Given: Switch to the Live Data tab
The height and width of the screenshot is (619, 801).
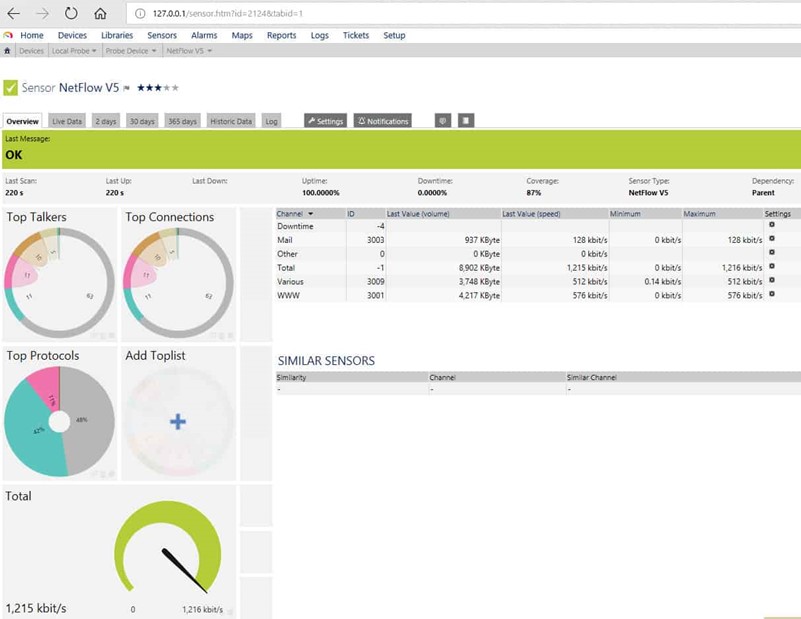Looking at the screenshot, I should 67,121.
